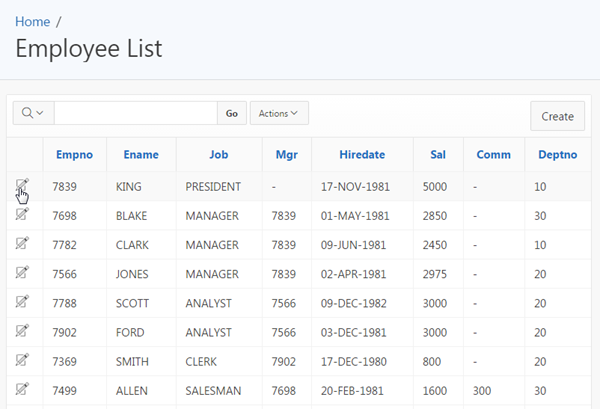Click the Go search button

pyautogui.click(x=232, y=113)
